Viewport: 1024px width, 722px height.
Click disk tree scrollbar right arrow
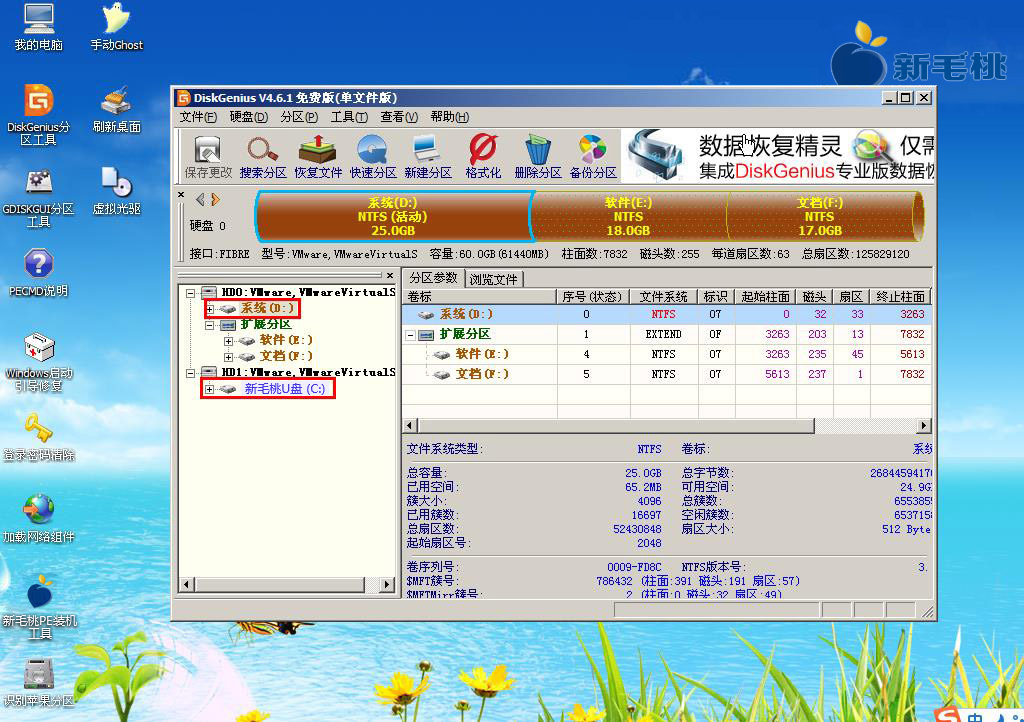click(x=387, y=584)
